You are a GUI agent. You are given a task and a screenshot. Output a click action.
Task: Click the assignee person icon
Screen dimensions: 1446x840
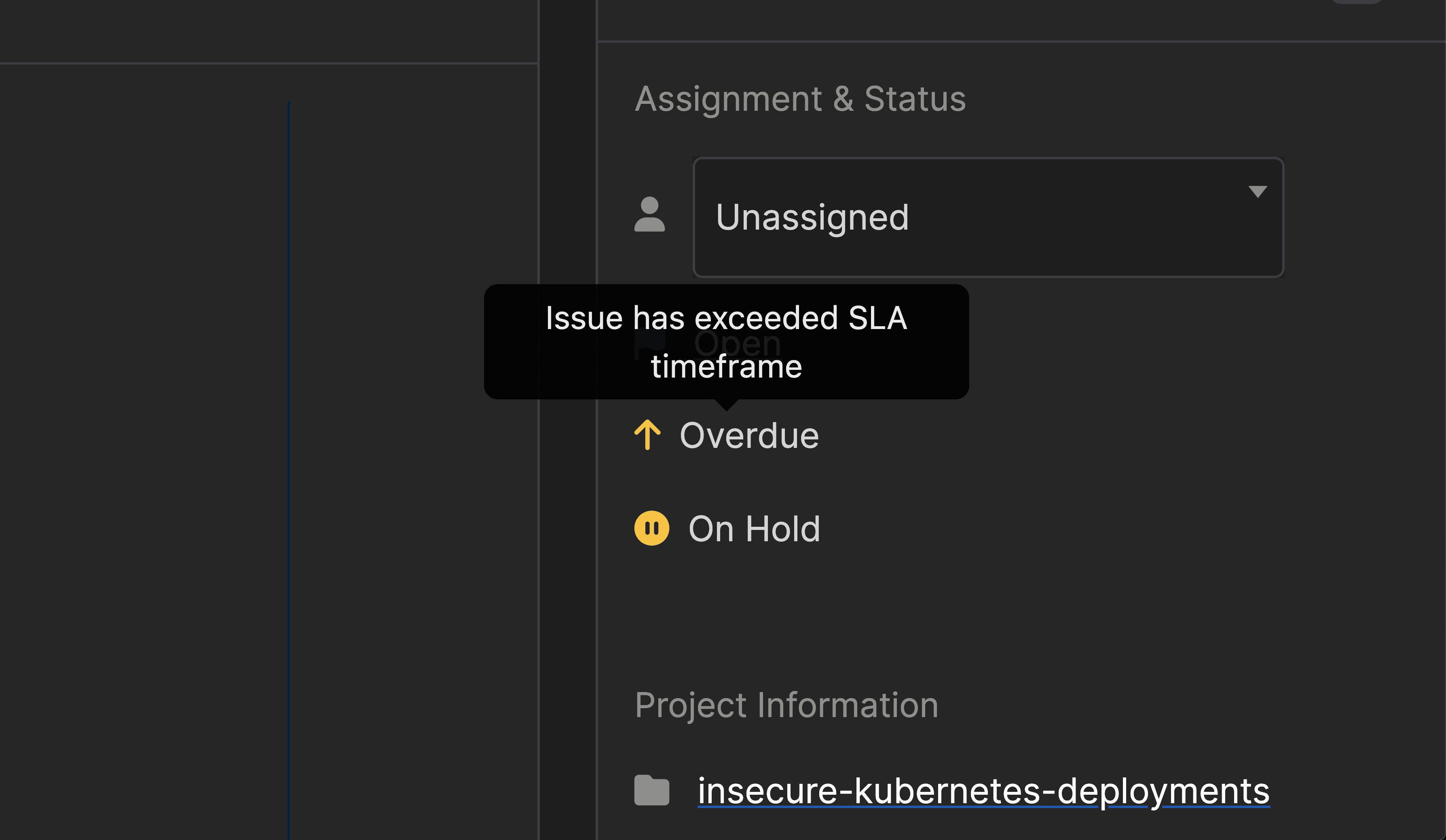pyautogui.click(x=649, y=215)
